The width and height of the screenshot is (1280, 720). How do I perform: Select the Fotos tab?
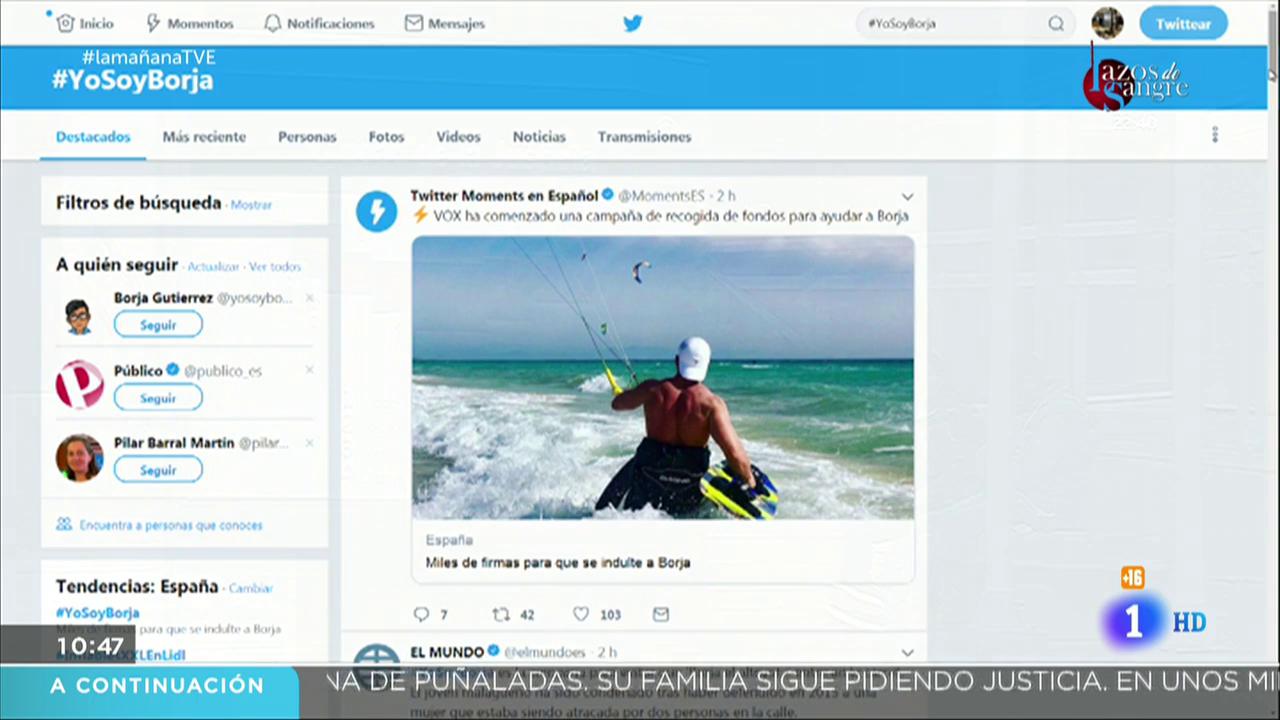click(x=386, y=137)
